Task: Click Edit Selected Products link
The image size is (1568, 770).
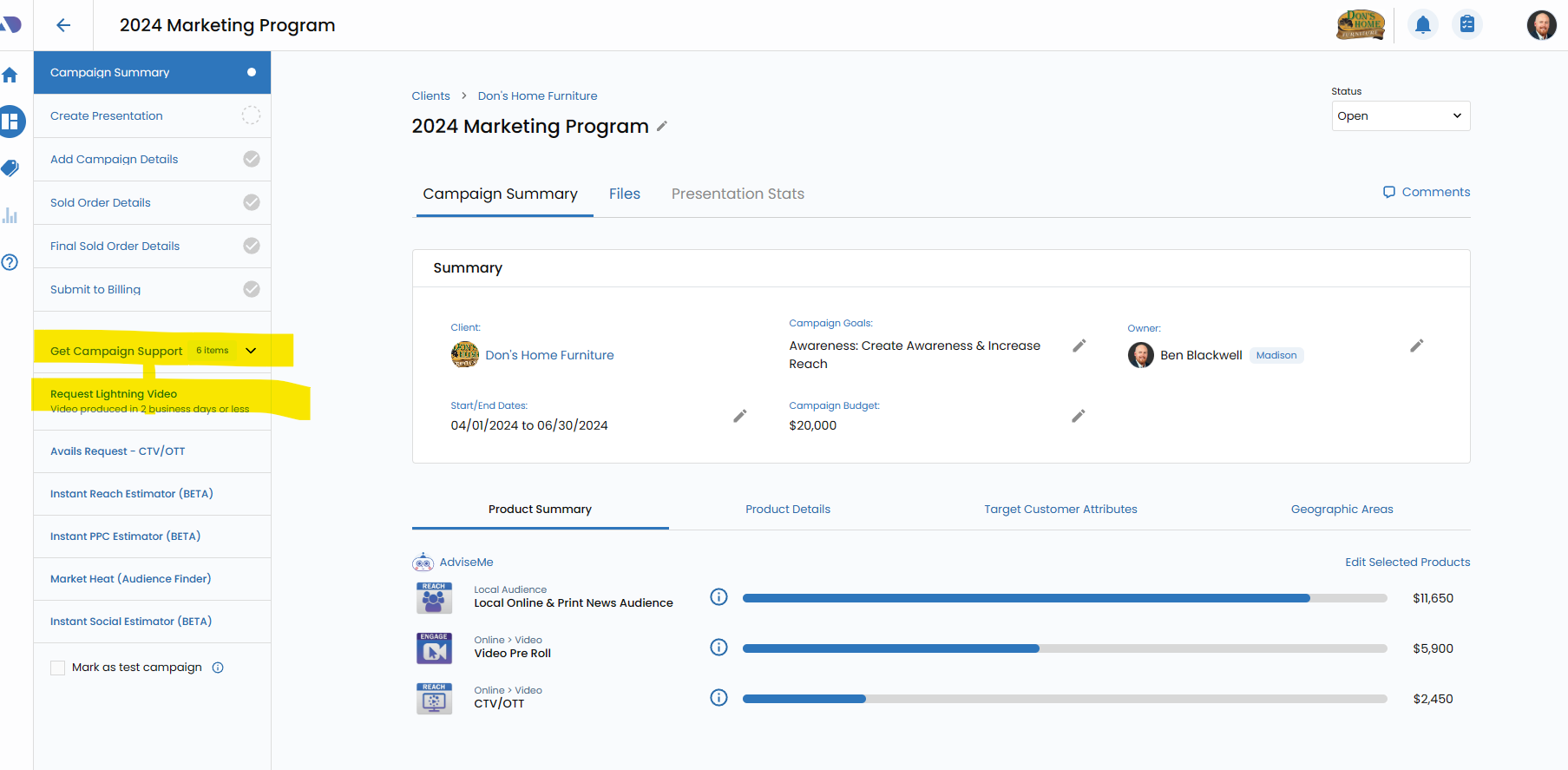Action: (x=1407, y=563)
